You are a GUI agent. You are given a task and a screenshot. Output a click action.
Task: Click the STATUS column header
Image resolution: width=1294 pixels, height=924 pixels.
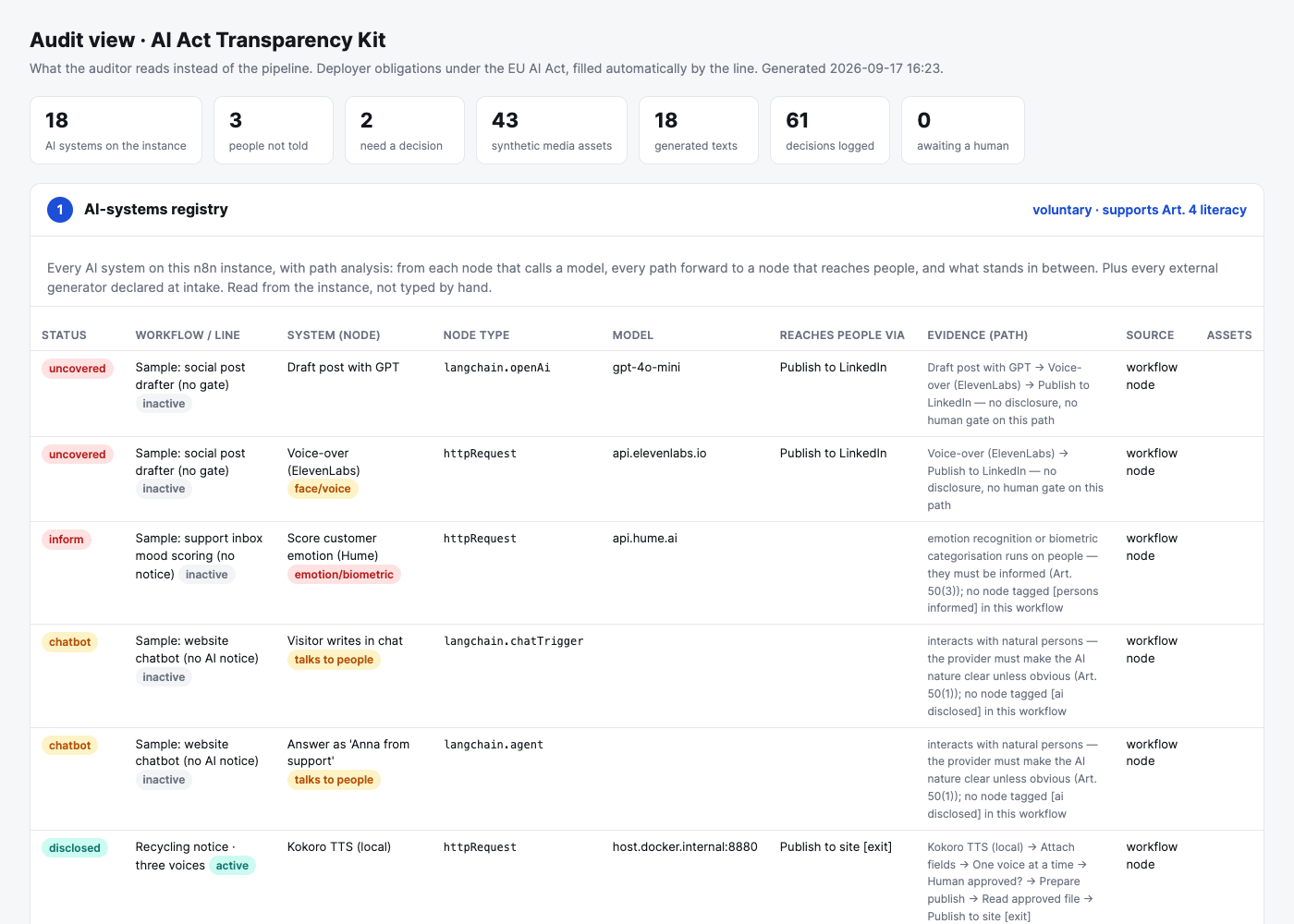click(64, 335)
